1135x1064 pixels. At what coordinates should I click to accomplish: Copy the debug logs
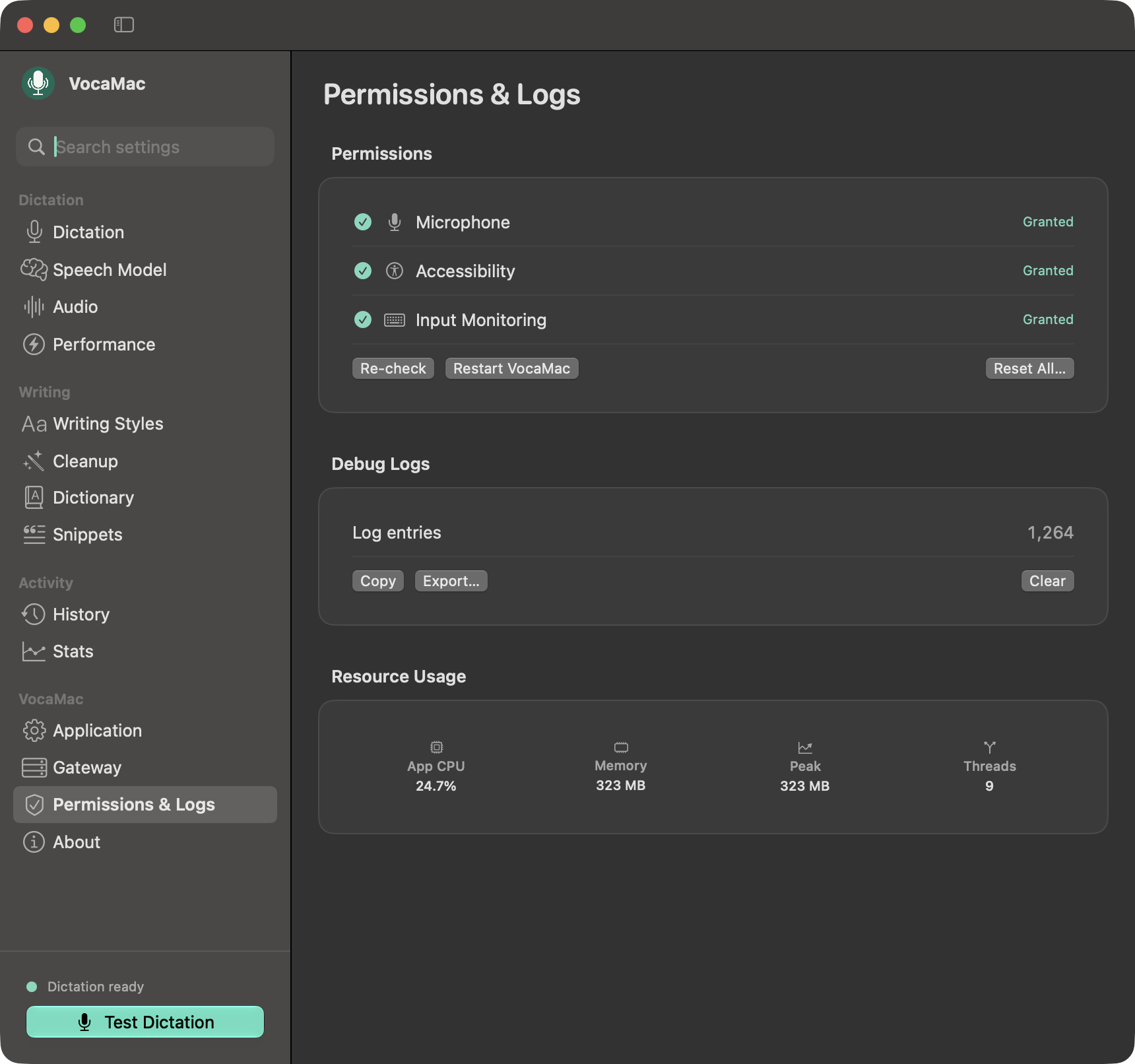(x=378, y=581)
